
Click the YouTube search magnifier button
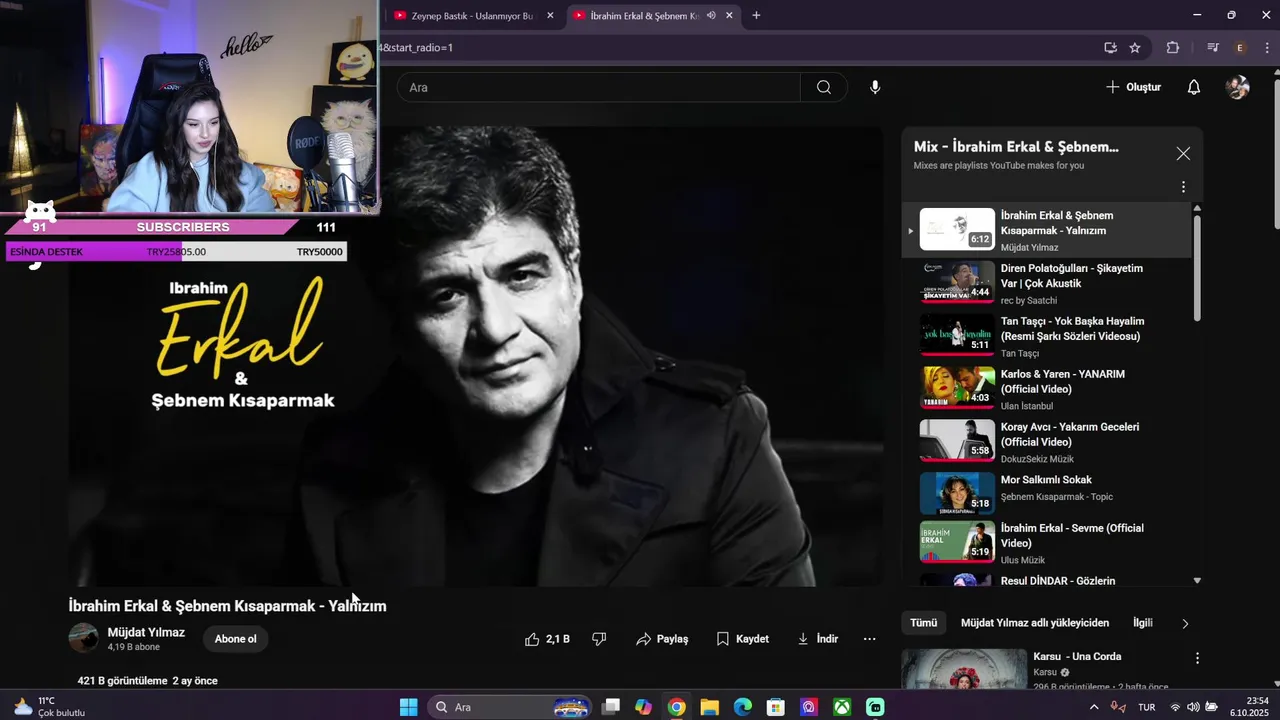824,87
